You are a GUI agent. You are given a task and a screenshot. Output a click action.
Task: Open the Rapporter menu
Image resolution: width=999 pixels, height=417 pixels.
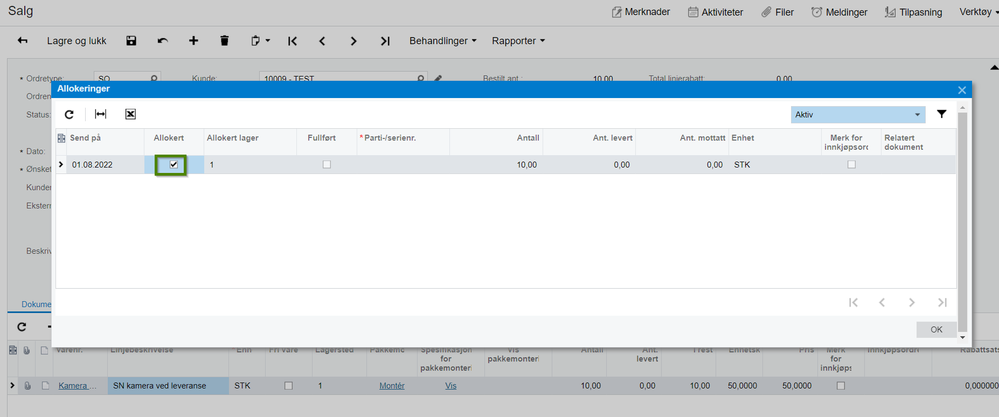pyautogui.click(x=519, y=41)
